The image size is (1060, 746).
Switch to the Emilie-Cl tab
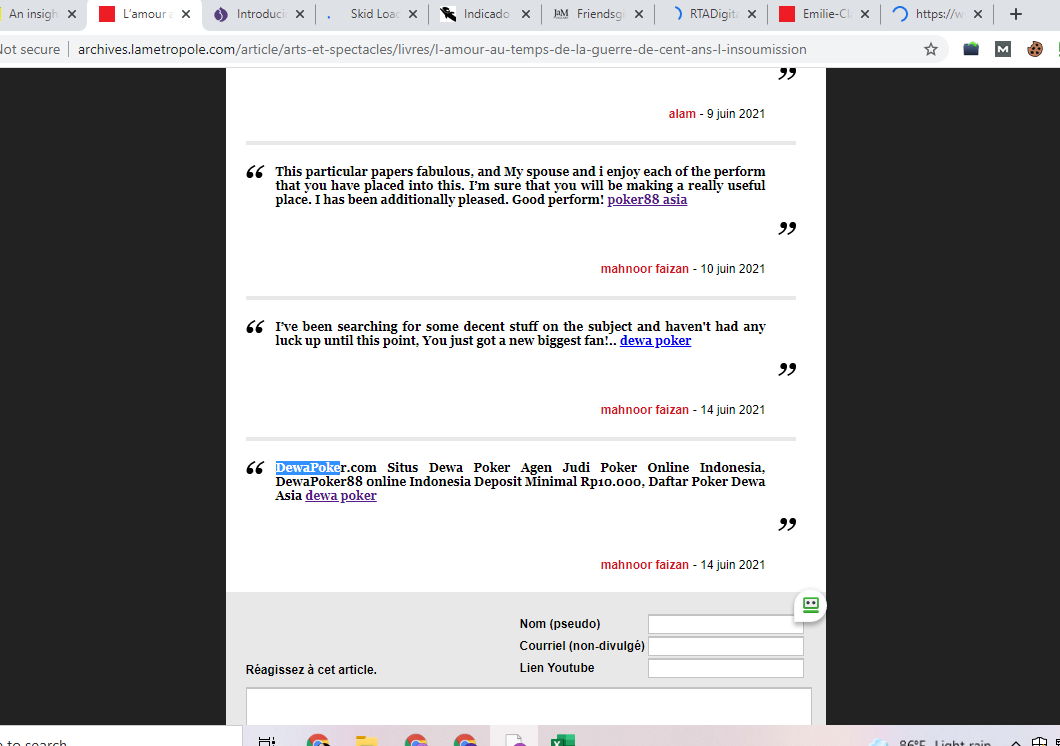click(820, 15)
